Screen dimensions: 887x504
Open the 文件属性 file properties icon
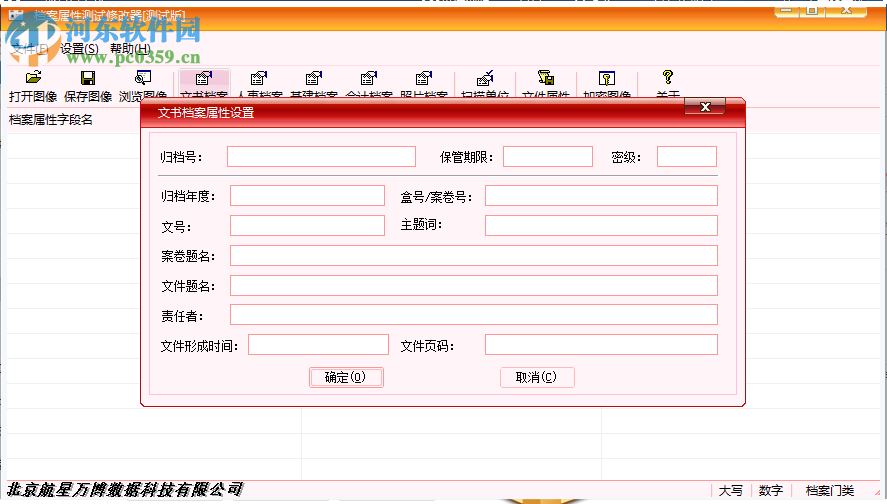point(546,77)
